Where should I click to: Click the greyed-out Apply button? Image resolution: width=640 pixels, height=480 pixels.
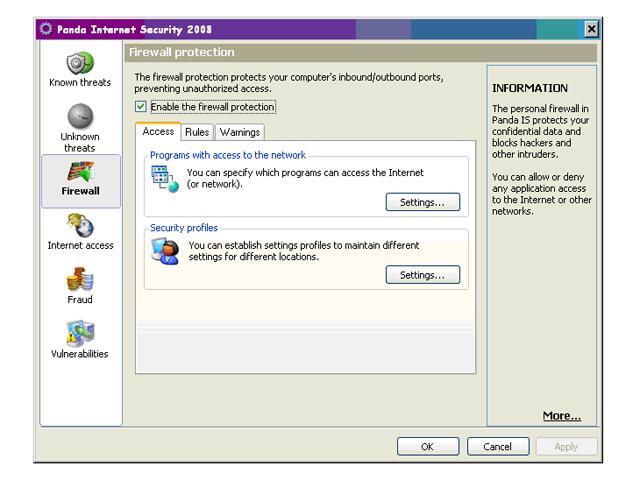pyautogui.click(x=567, y=447)
